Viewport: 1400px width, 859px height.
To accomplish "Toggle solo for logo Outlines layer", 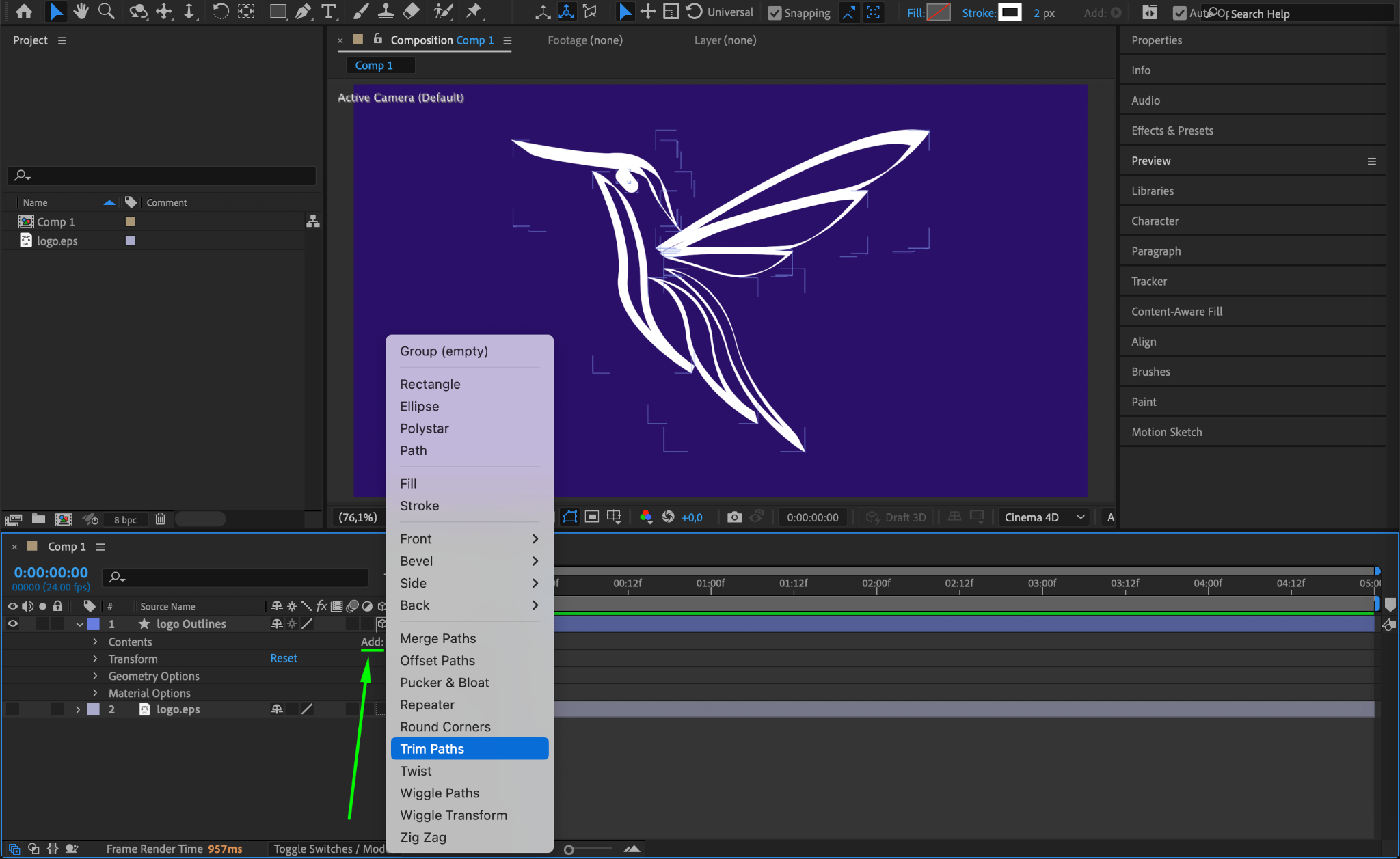I will pyautogui.click(x=42, y=623).
